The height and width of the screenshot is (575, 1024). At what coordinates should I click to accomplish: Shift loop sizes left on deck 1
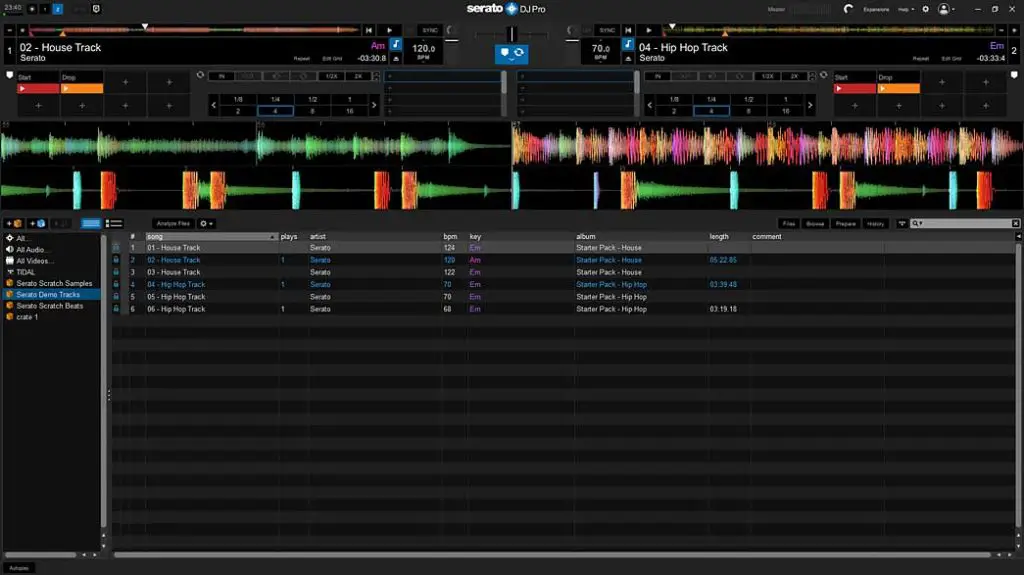(x=214, y=105)
